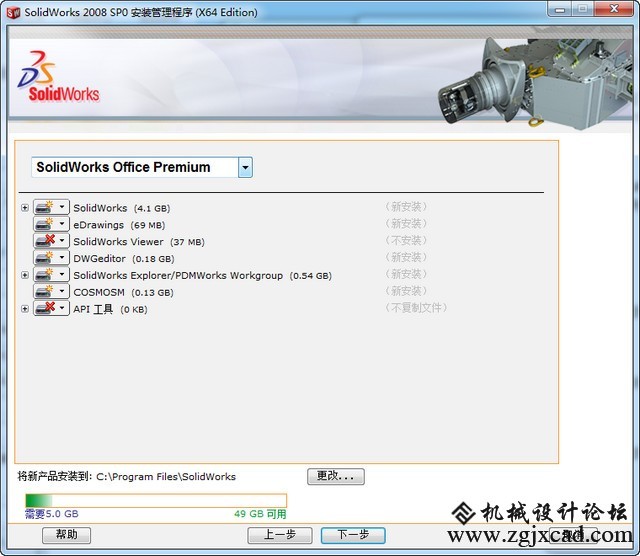The height and width of the screenshot is (556, 640).
Task: Select the eDrawings (69 MB) product row
Action: tap(119, 225)
